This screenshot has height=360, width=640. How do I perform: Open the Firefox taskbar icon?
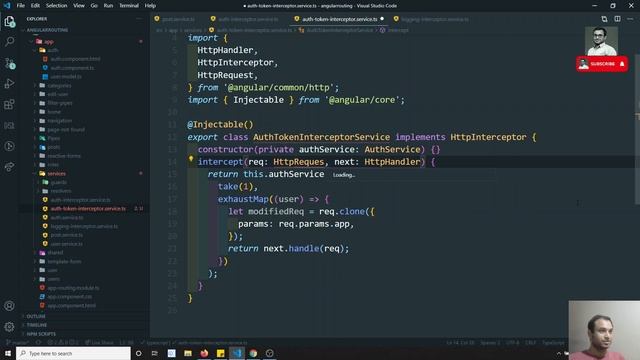pyautogui.click(x=204, y=353)
